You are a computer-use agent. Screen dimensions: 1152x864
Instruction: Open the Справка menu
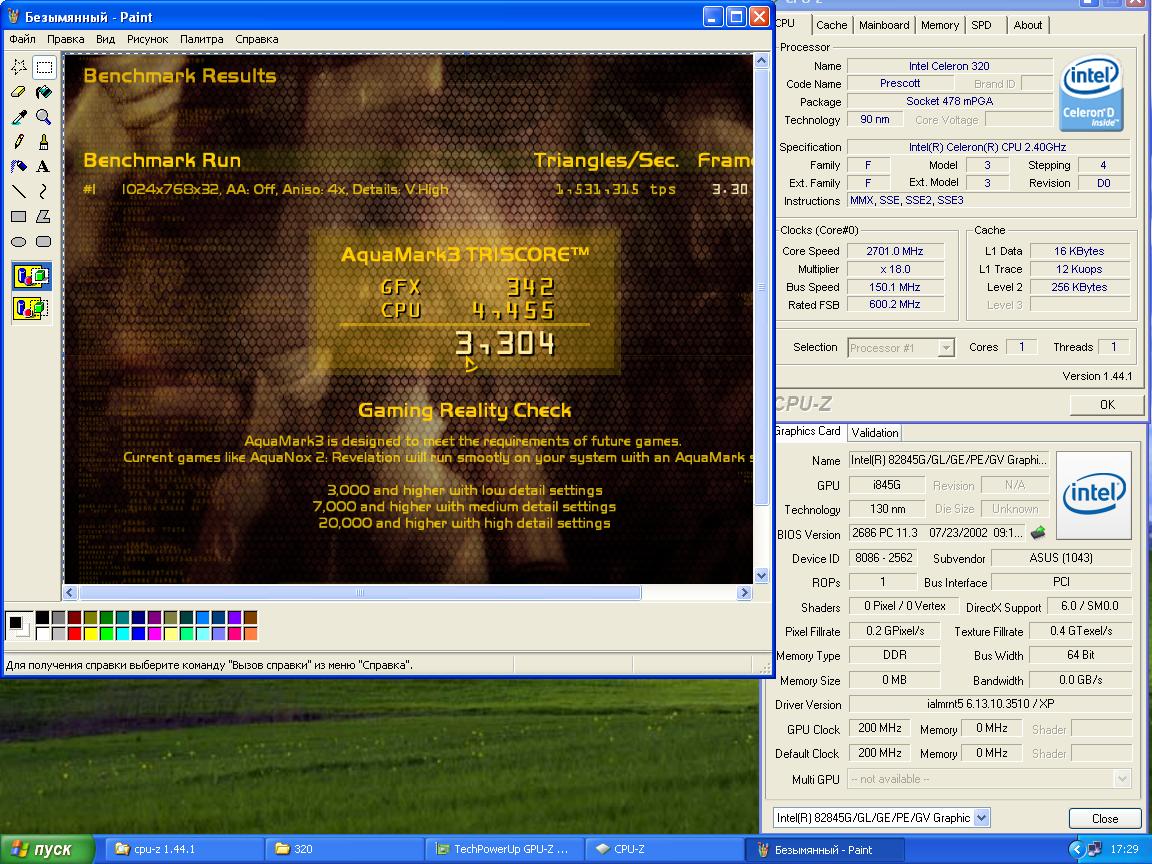tap(256, 40)
